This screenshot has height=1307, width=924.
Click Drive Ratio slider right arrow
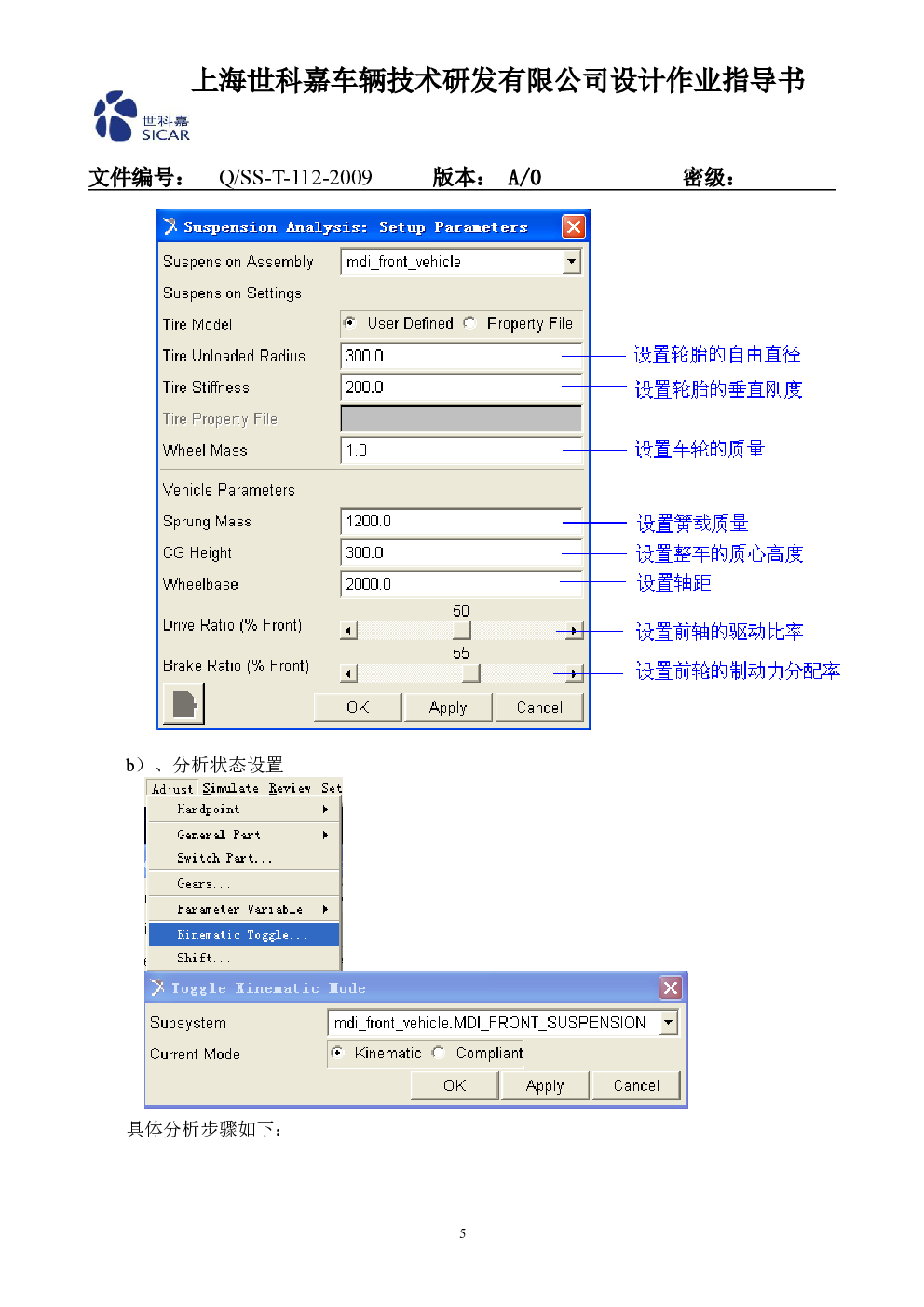(574, 631)
